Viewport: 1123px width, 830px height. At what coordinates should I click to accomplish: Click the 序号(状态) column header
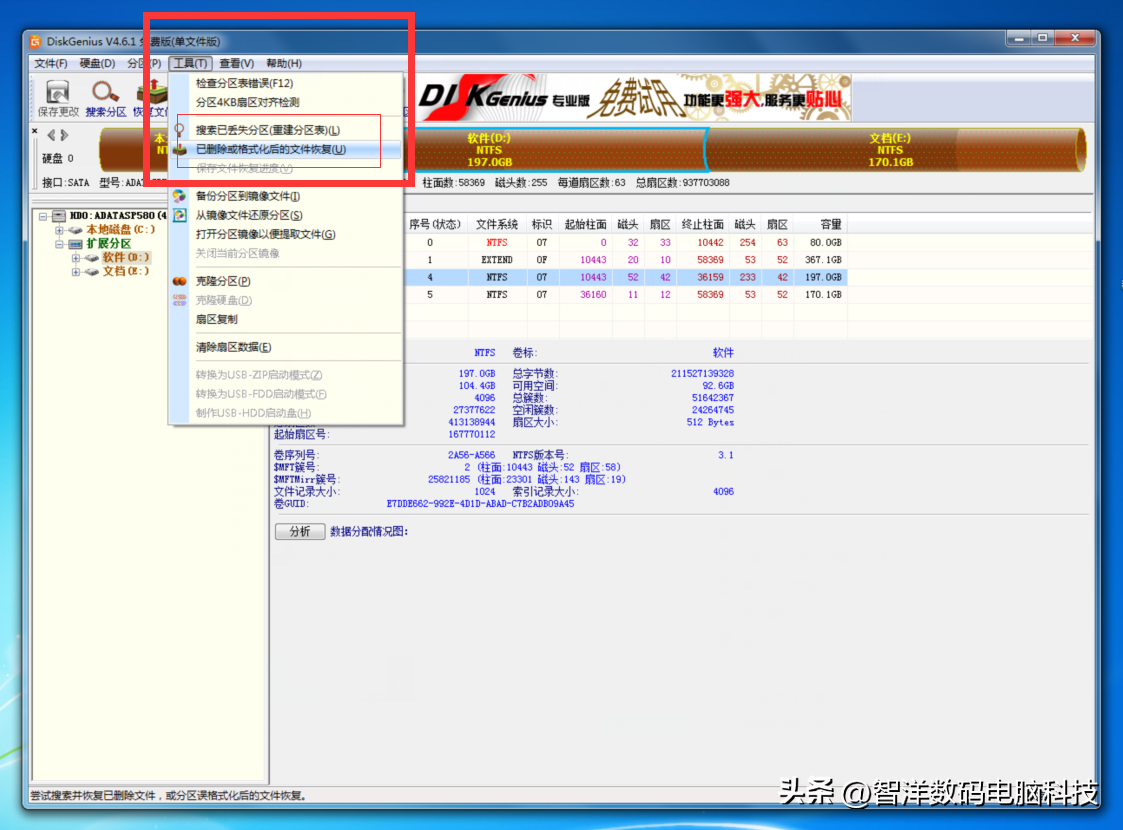tap(435, 225)
